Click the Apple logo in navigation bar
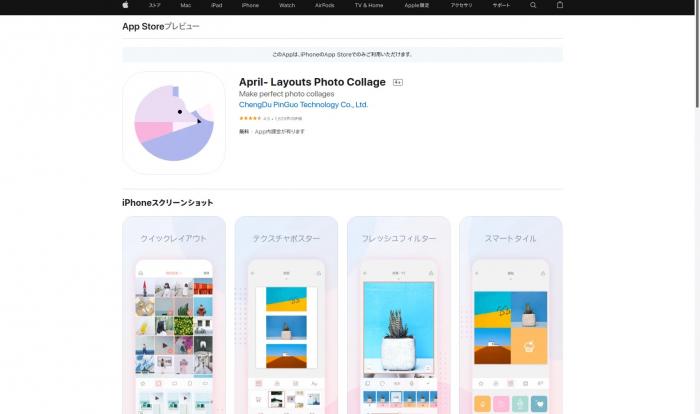 [126, 5]
